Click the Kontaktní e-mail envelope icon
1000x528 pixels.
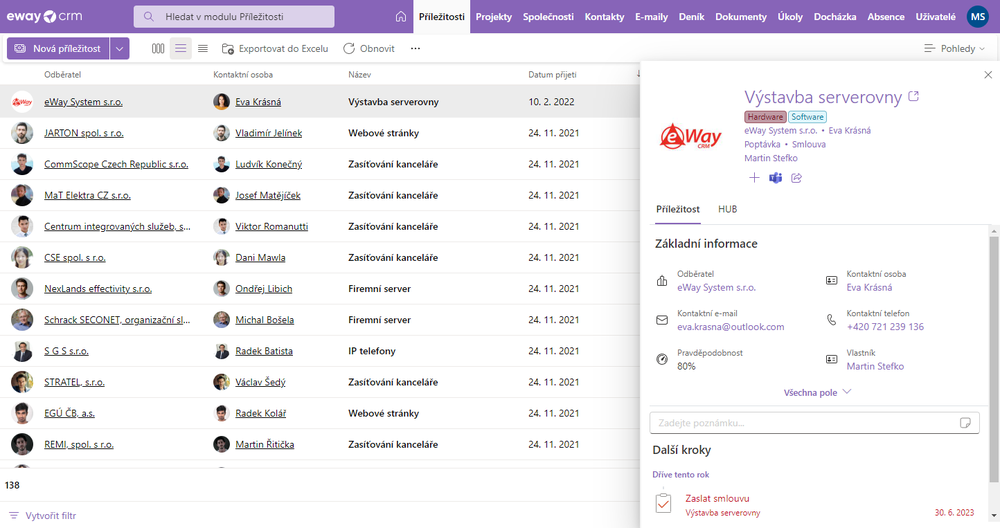pyautogui.click(x=662, y=320)
